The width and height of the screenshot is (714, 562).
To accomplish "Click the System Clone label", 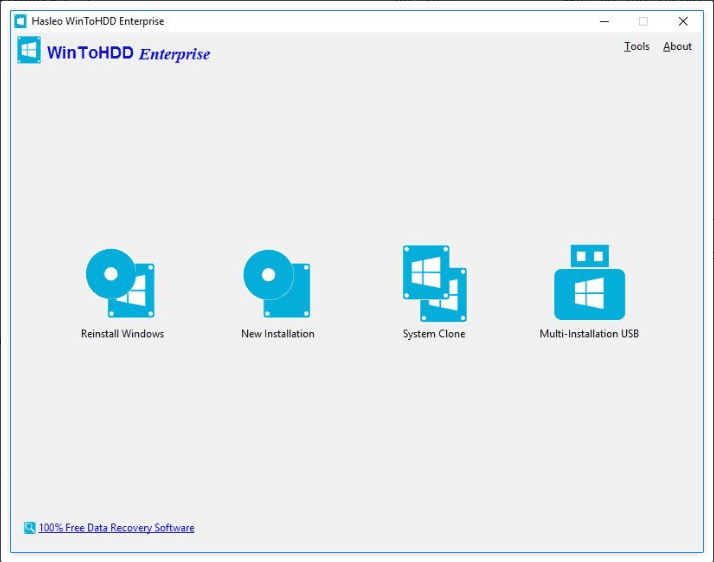I will tap(434, 334).
